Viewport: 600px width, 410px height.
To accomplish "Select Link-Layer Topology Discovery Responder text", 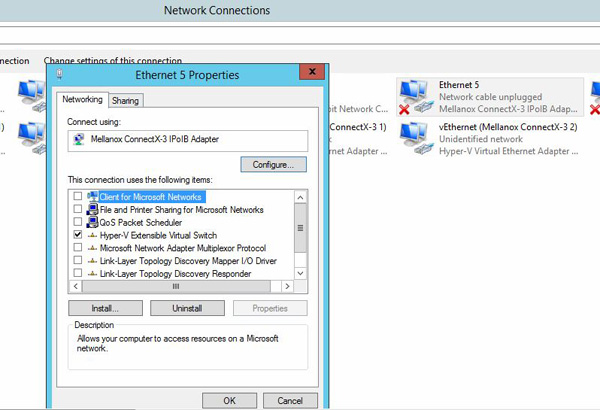I will point(176,274).
